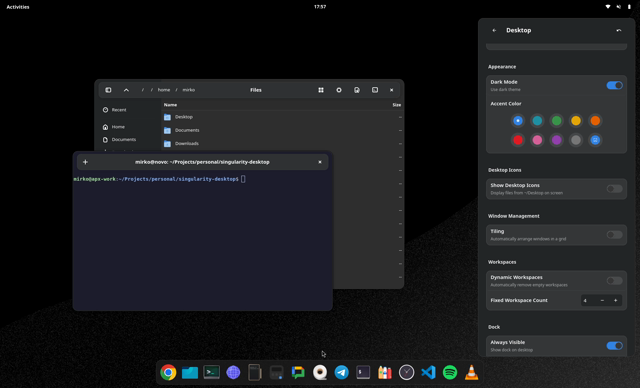The width and height of the screenshot is (640, 388).
Task: Click the reset arrow in Desktop panel header
Action: tap(619, 30)
